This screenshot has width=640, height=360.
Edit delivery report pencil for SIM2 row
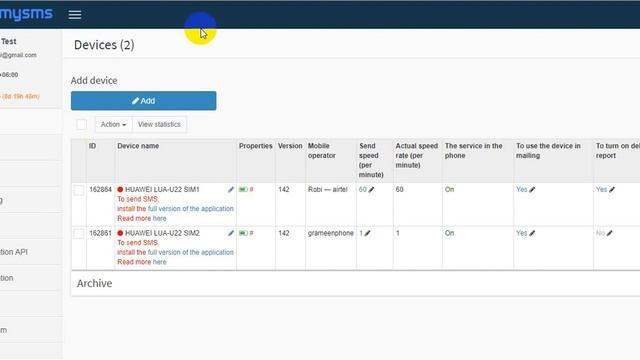pyautogui.click(x=609, y=233)
